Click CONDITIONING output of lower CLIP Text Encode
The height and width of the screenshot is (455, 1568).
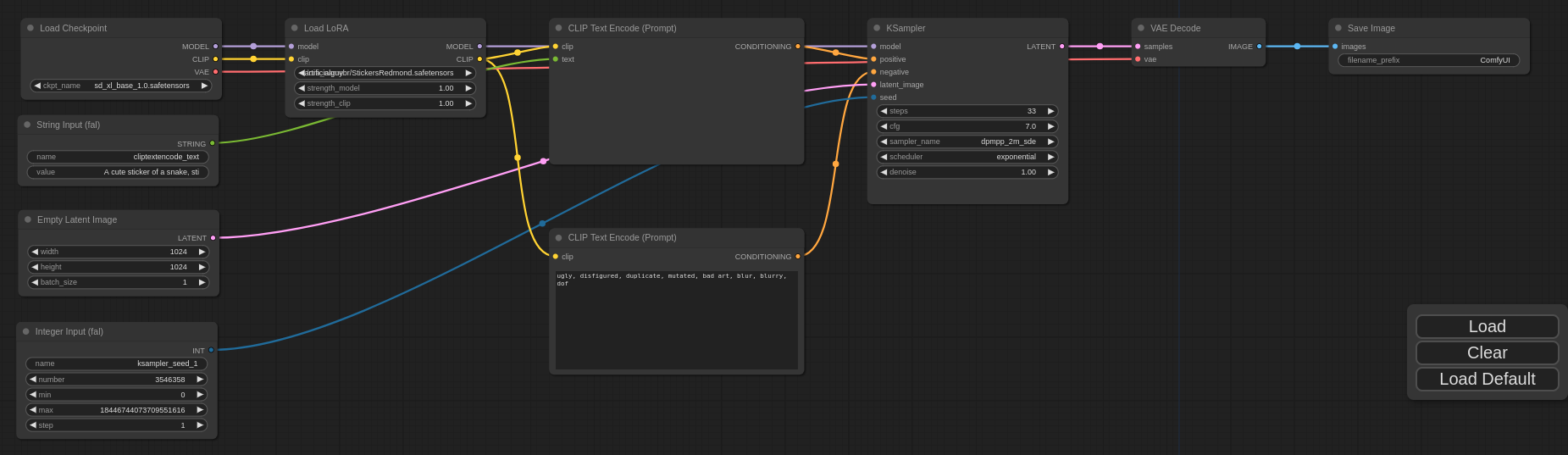[x=798, y=257]
